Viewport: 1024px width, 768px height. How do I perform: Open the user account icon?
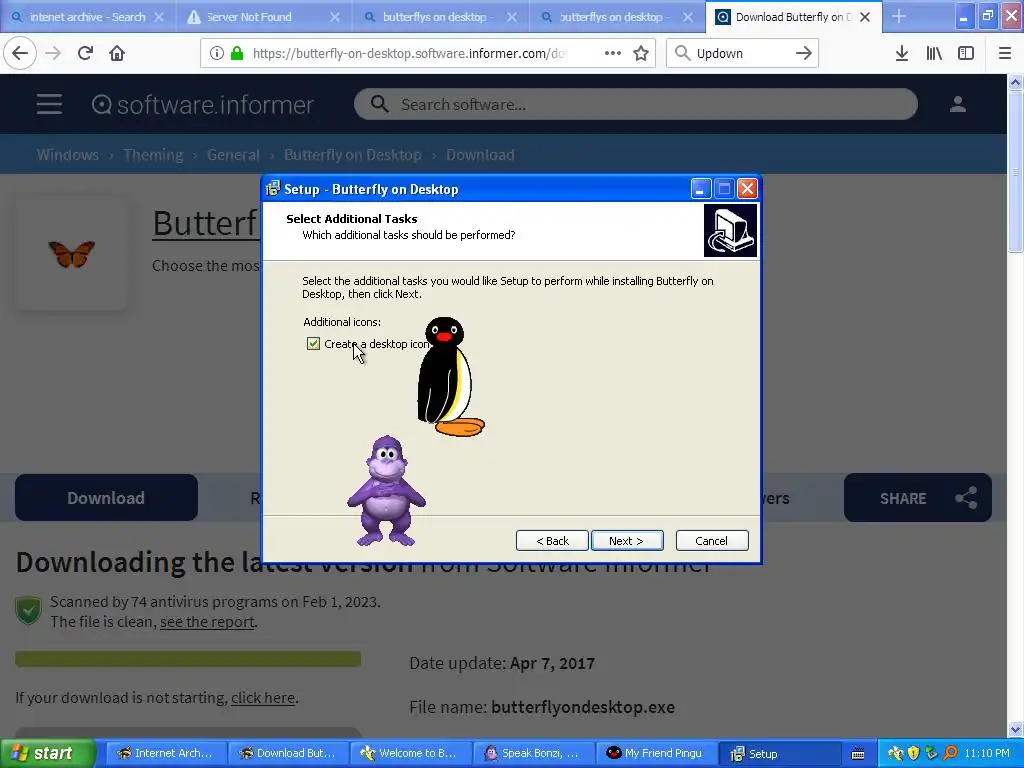pyautogui.click(x=958, y=104)
